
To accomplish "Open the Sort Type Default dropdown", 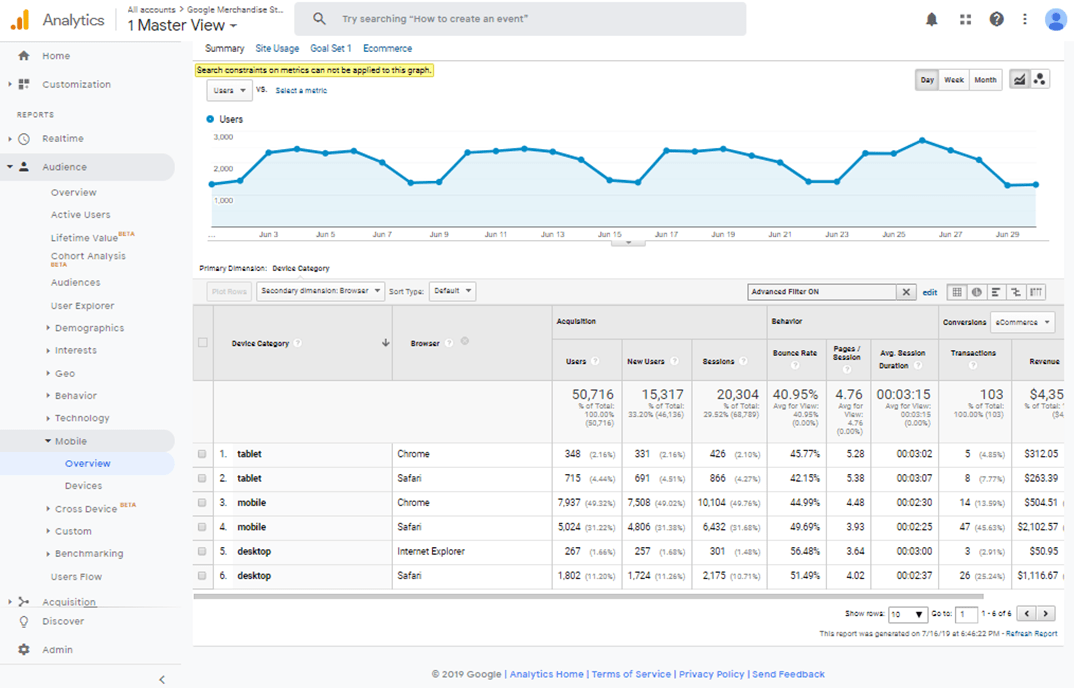I will pos(452,291).
